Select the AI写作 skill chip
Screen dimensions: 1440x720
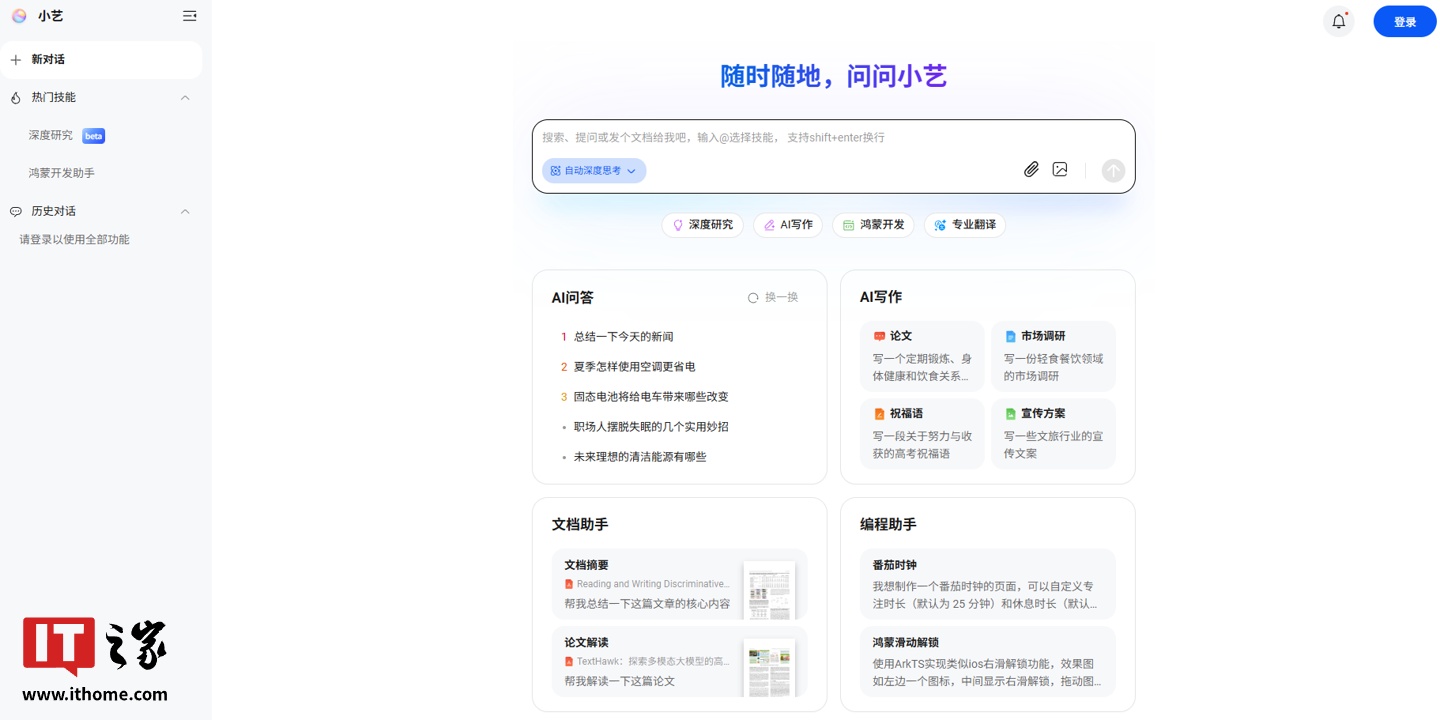(788, 224)
